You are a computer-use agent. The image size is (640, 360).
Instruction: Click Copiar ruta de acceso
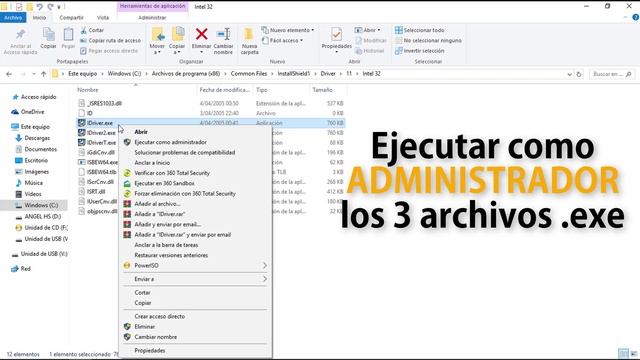pyautogui.click(x=110, y=40)
